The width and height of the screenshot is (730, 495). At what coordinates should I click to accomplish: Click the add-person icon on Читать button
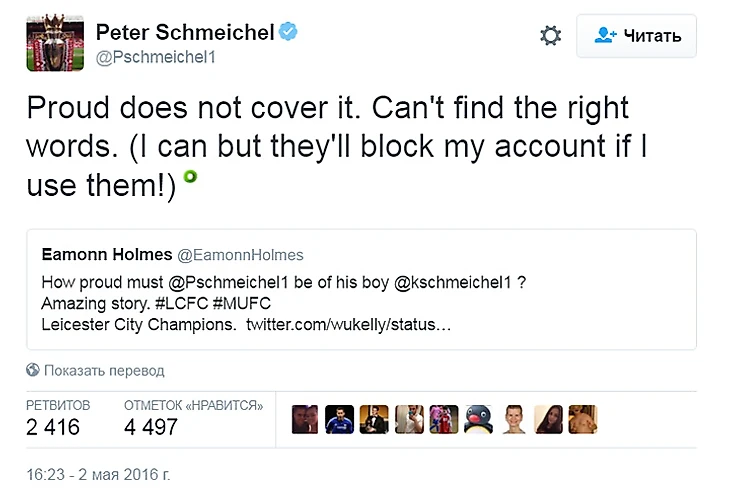(x=604, y=36)
